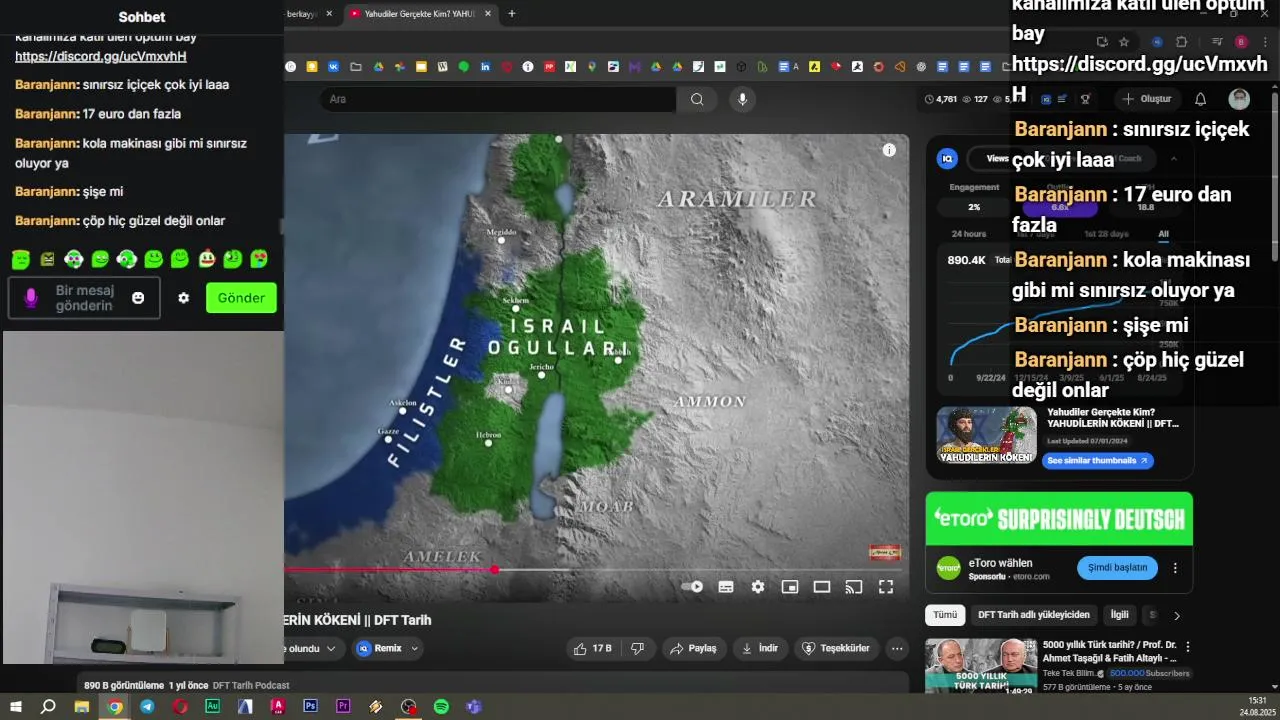Open Photoshop from the taskbar
This screenshot has height=720, width=1280.
[x=310, y=706]
